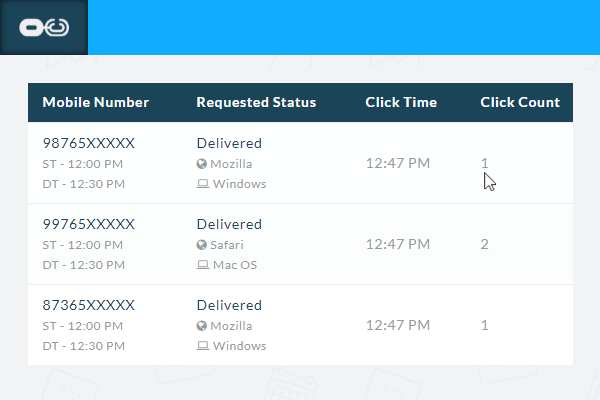Click globe icon beside Safari

click(202, 245)
